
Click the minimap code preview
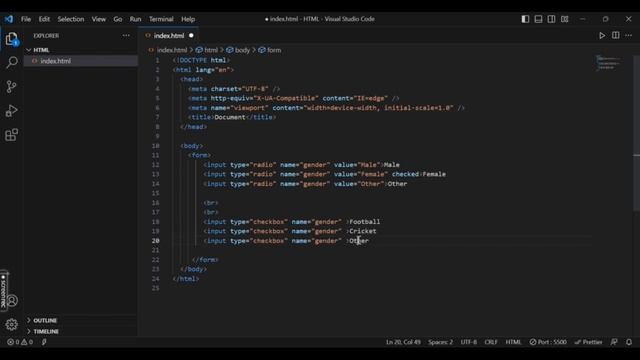[608, 63]
